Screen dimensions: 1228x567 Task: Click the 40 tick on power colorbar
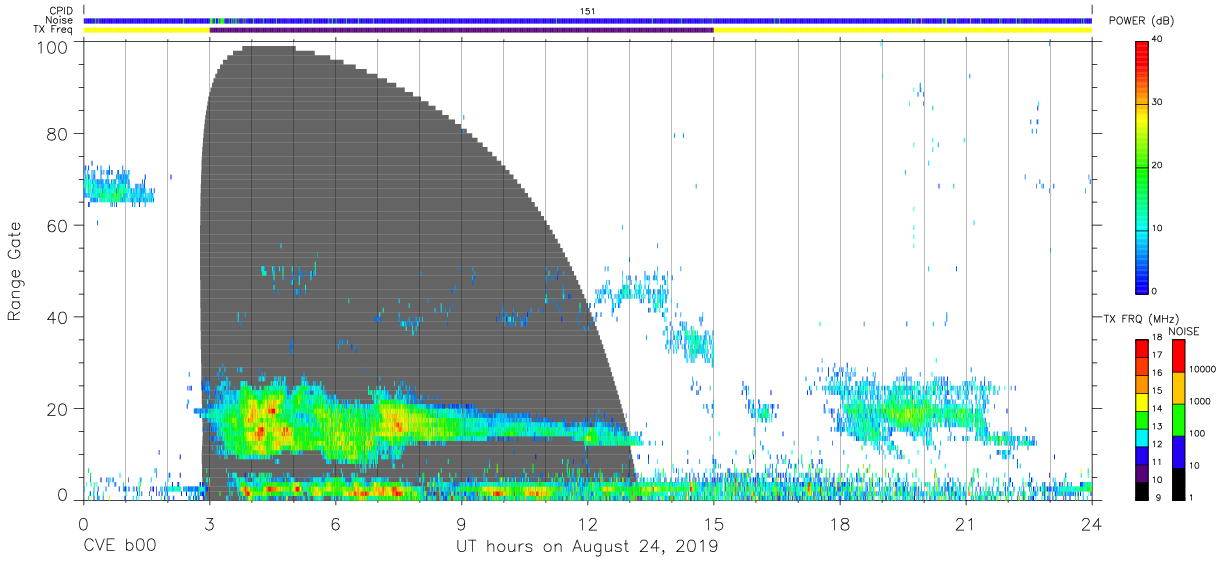pos(1157,39)
